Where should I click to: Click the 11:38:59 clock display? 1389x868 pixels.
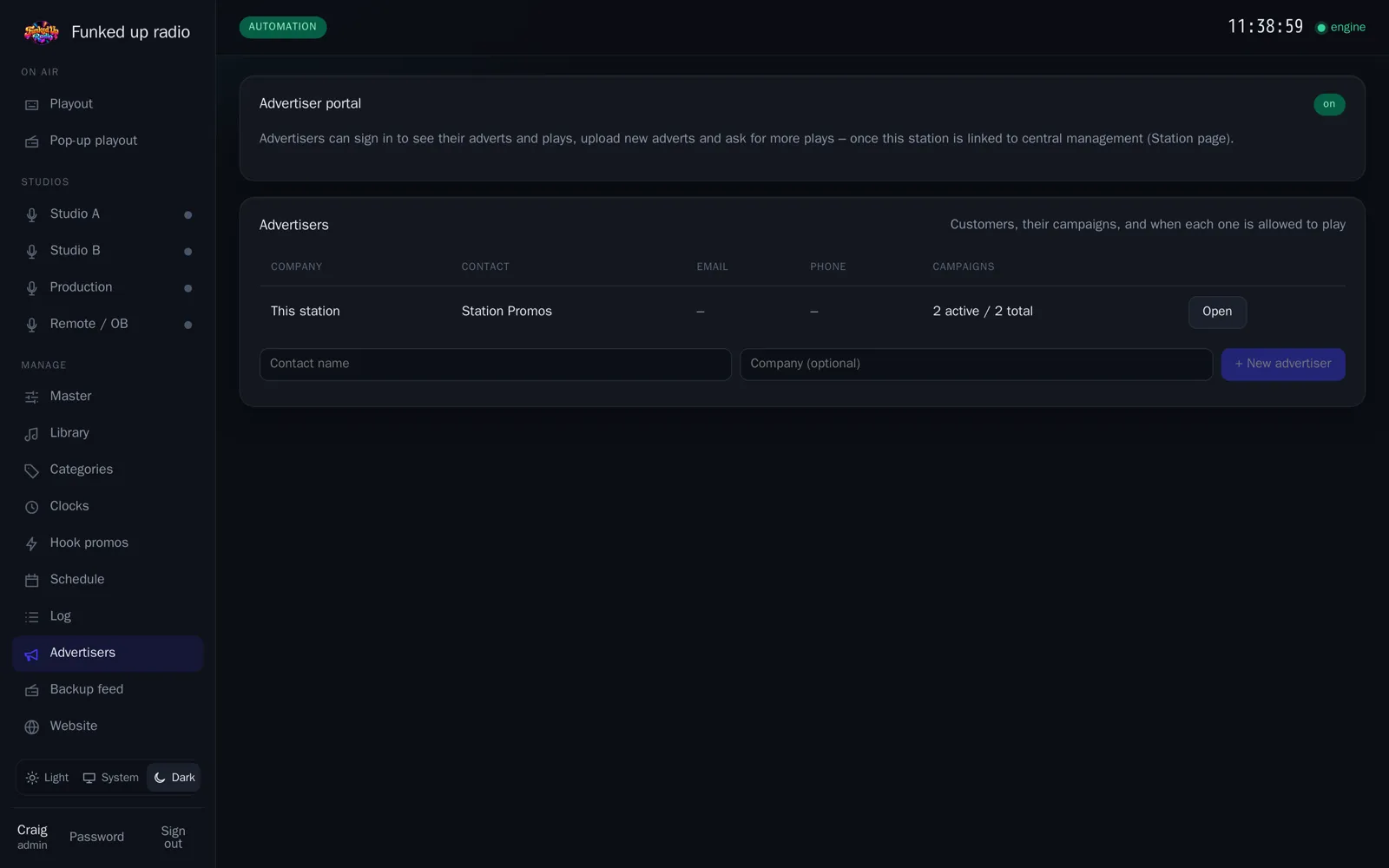(x=1266, y=27)
